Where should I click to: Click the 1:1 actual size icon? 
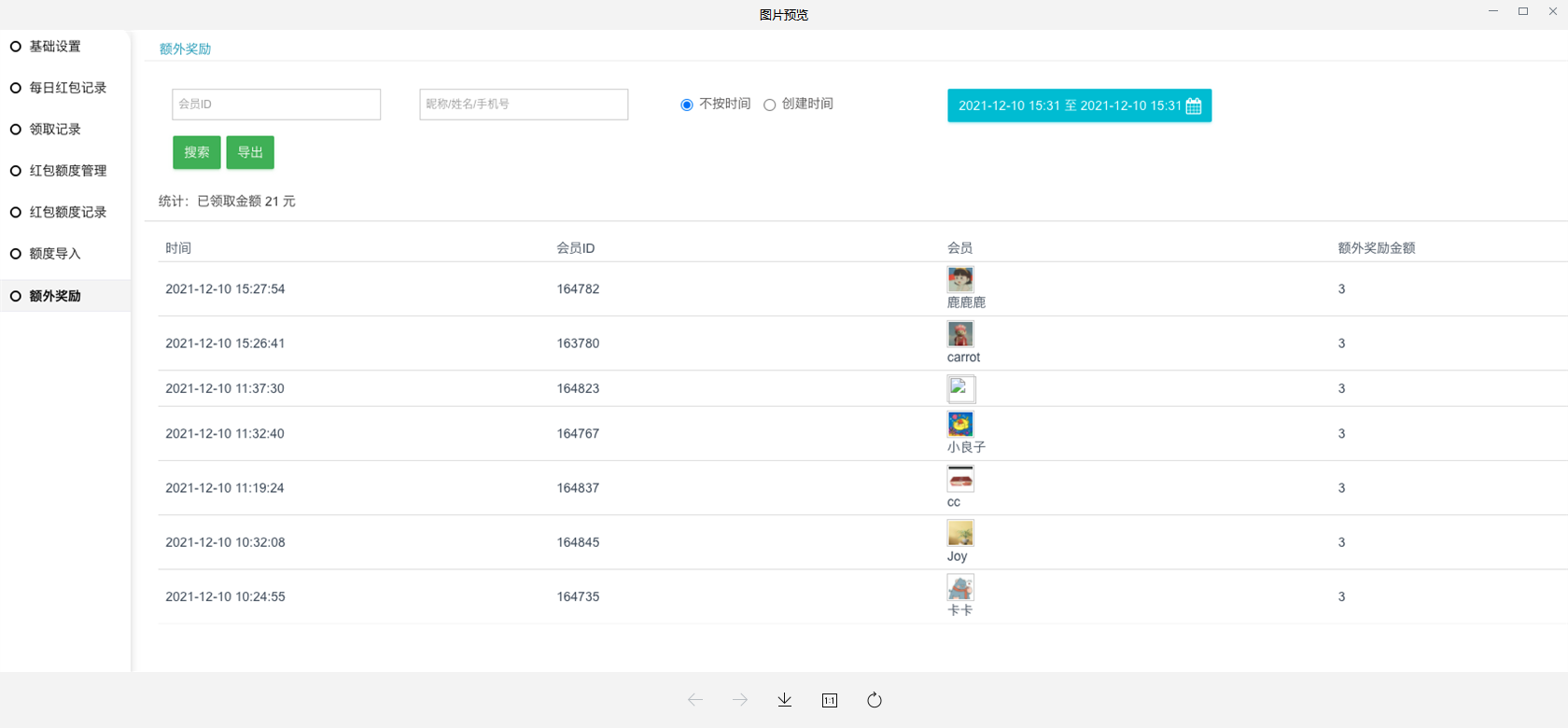pyautogui.click(x=829, y=700)
